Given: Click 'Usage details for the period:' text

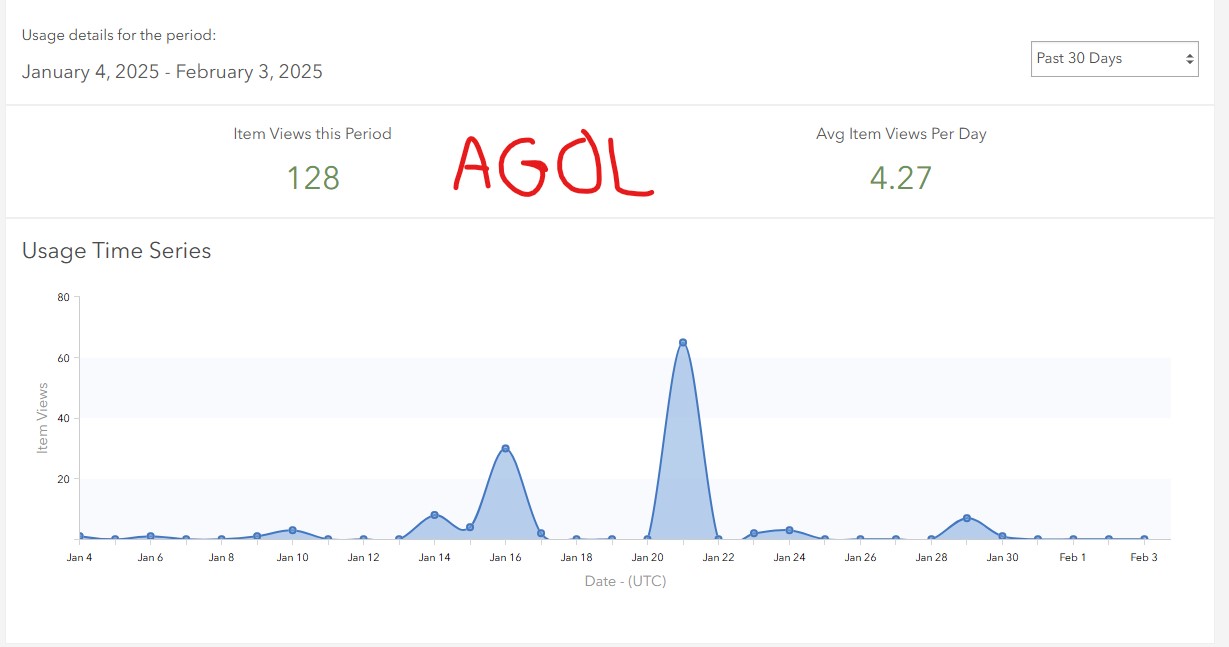Looking at the screenshot, I should (119, 35).
